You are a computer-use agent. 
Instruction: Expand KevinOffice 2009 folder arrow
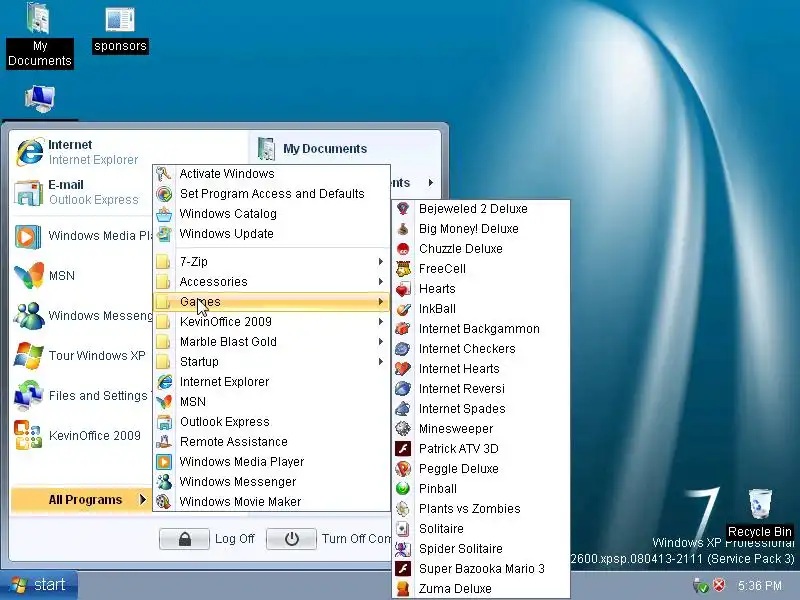pos(381,321)
